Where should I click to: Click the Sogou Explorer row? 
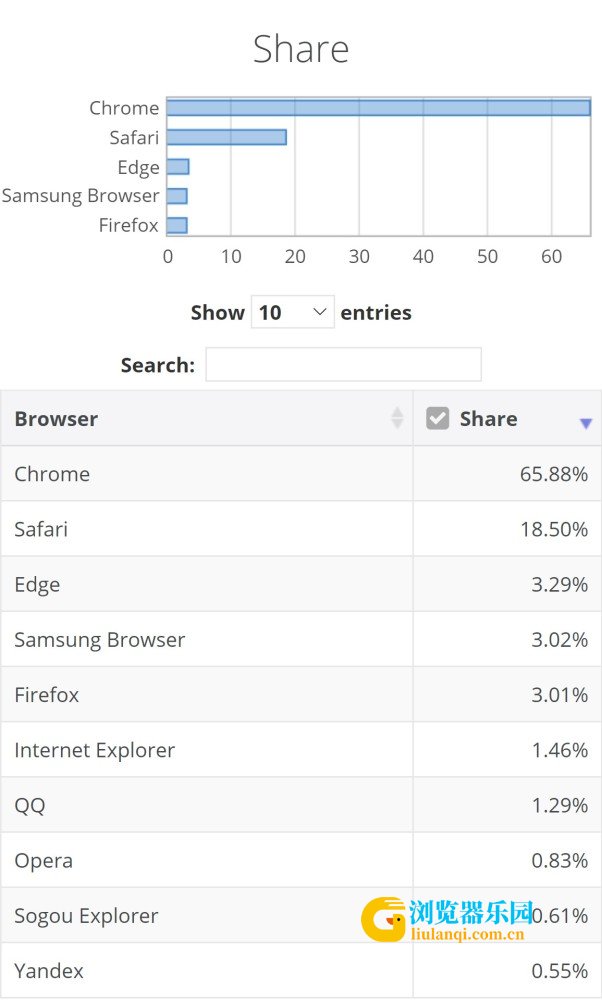click(301, 915)
